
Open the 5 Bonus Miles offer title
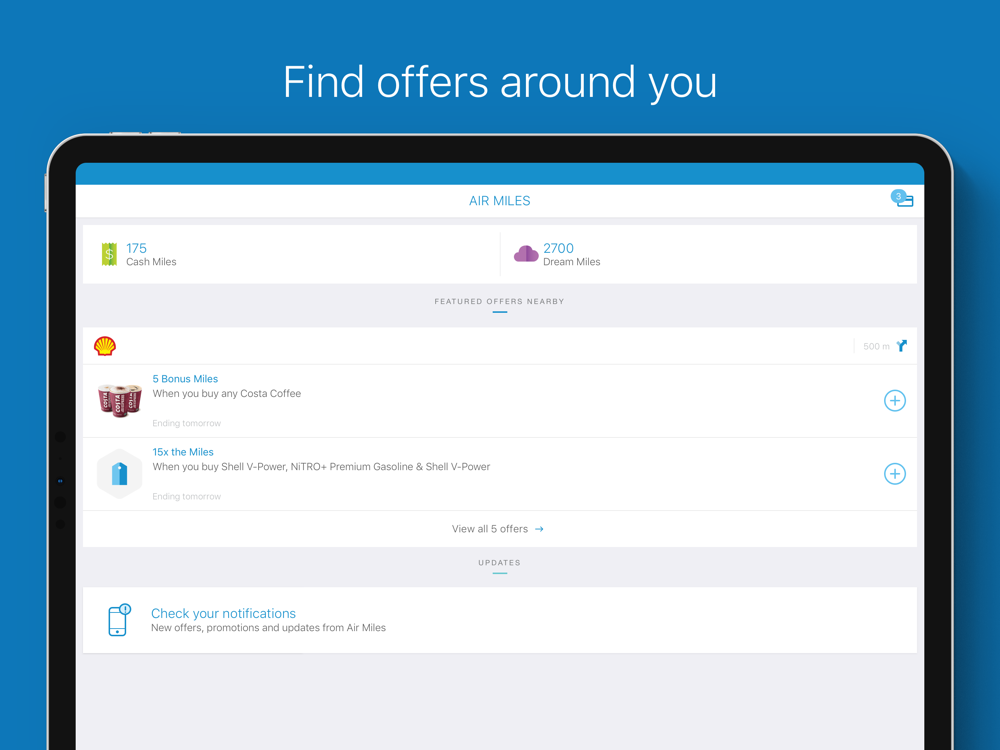coord(185,378)
